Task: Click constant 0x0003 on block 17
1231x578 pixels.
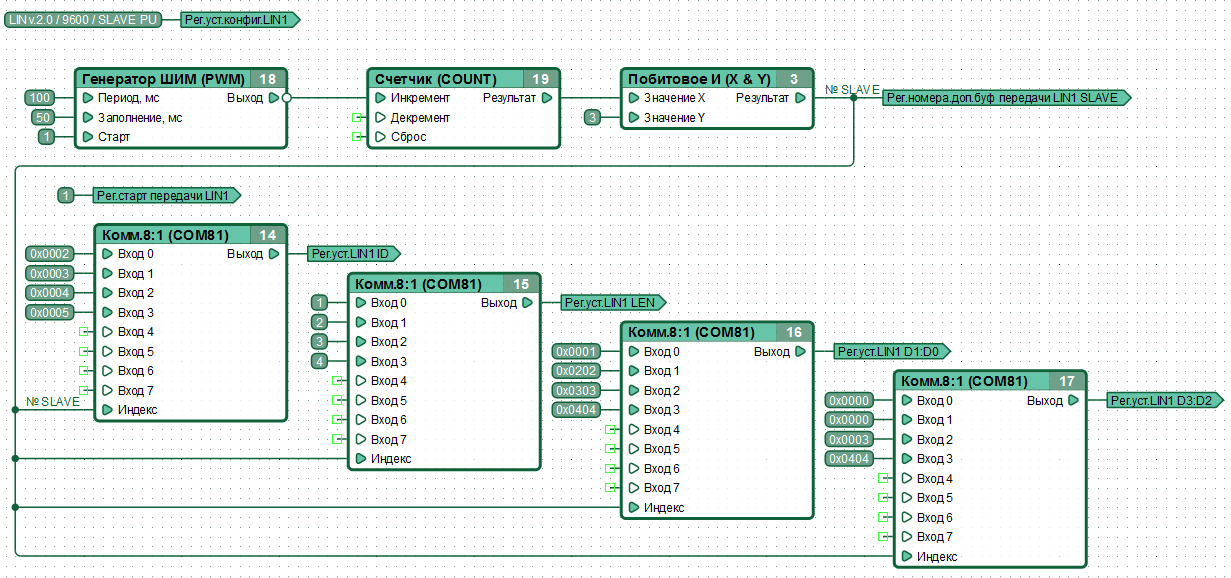Action: click(x=850, y=440)
